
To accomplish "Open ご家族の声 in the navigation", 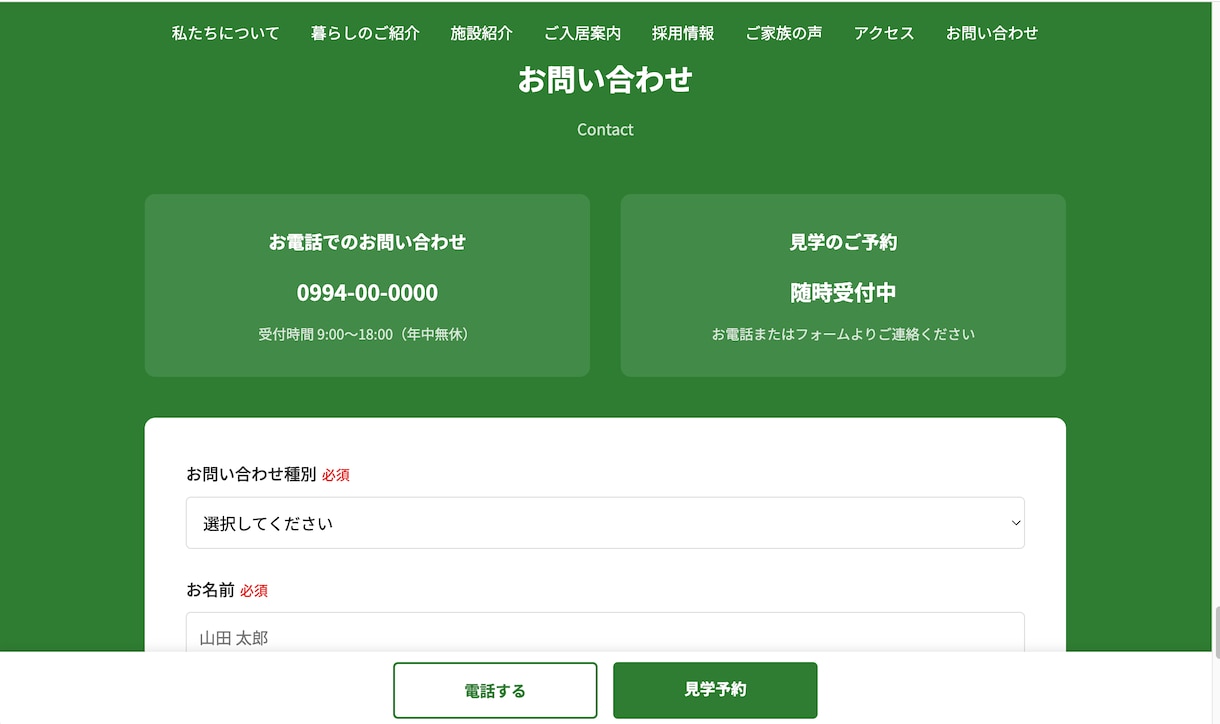I will pos(784,33).
